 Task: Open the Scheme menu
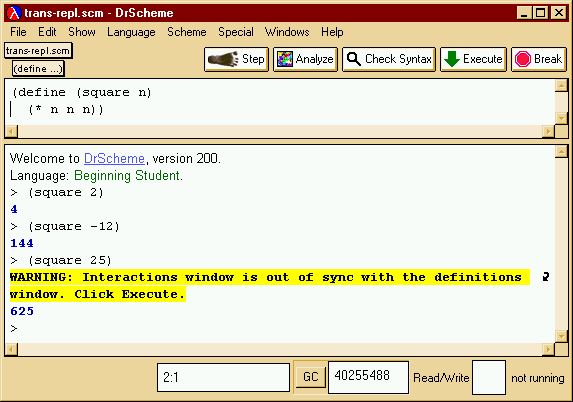click(187, 32)
